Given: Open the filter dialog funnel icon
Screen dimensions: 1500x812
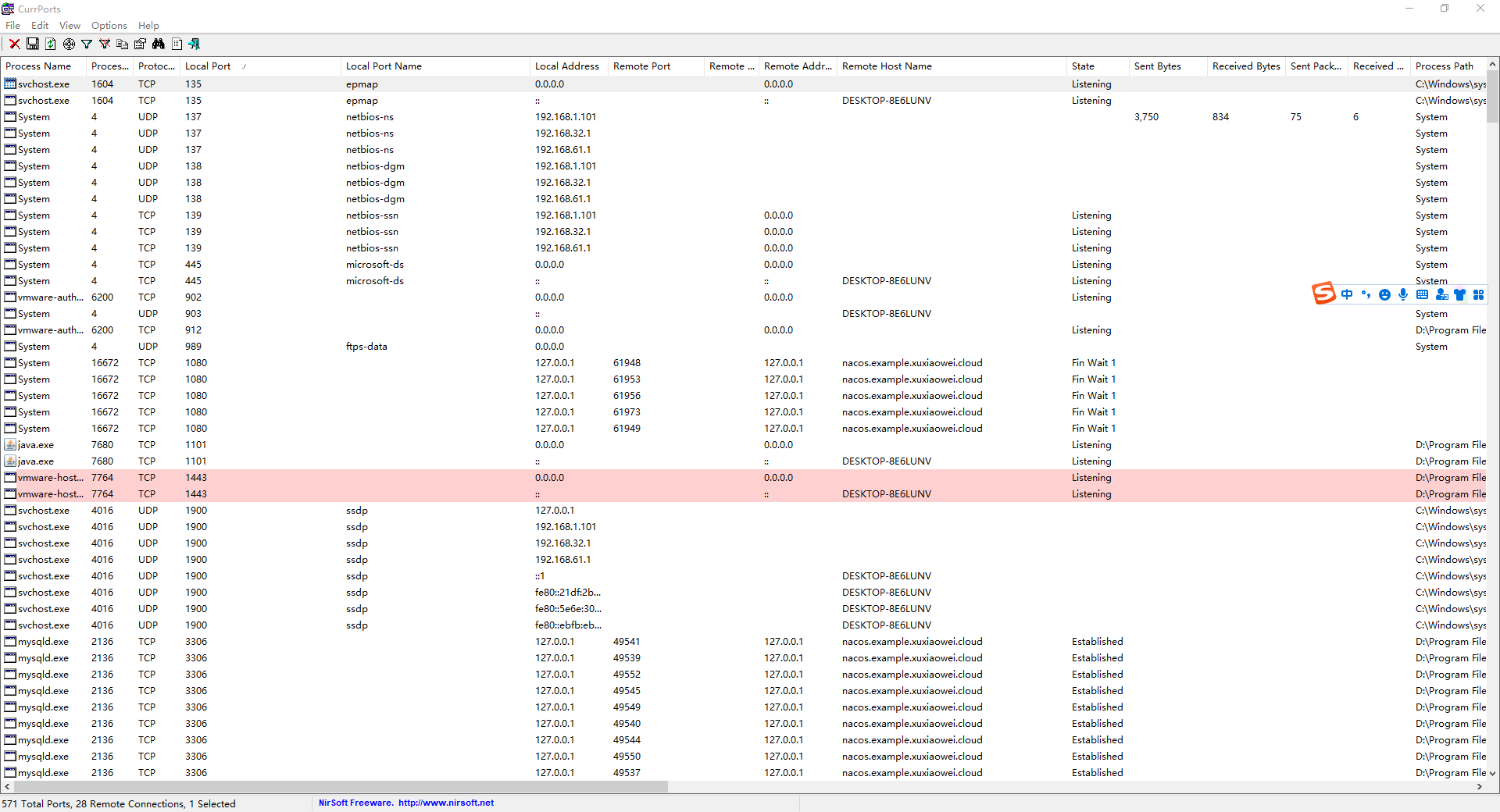Looking at the screenshot, I should 86,44.
